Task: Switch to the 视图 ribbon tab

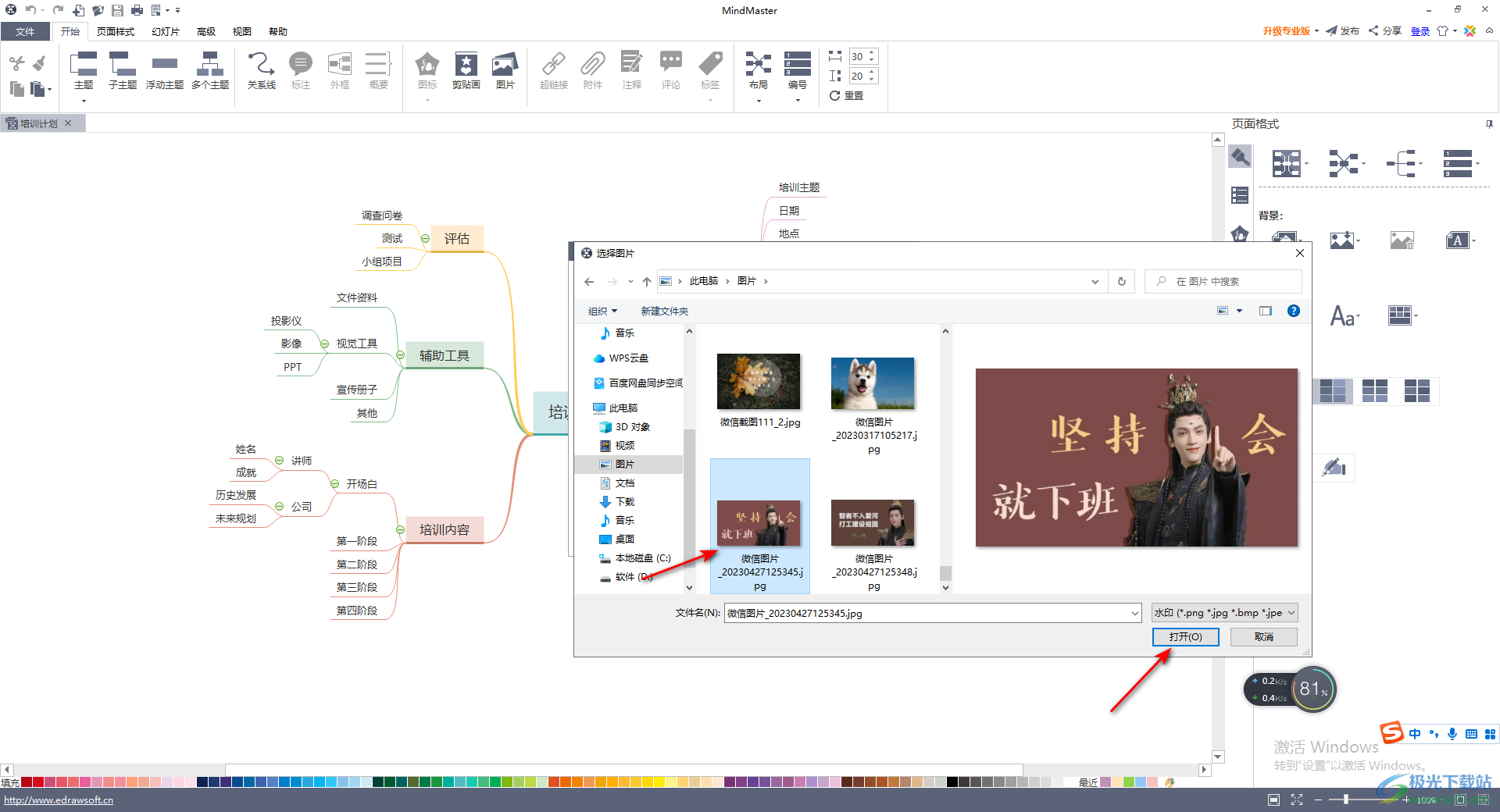Action: pos(242,31)
